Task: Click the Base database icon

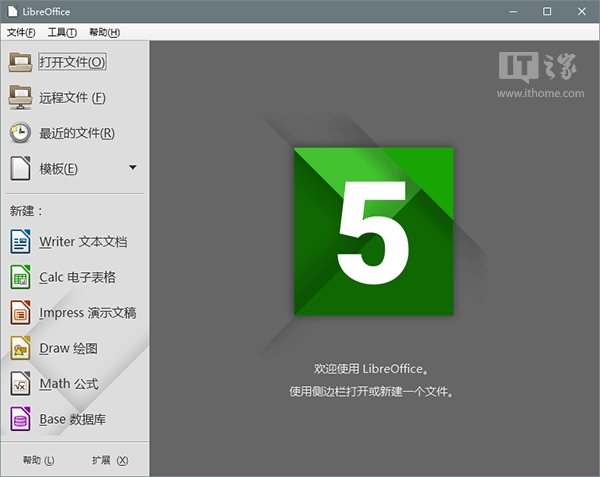Action: click(20, 419)
